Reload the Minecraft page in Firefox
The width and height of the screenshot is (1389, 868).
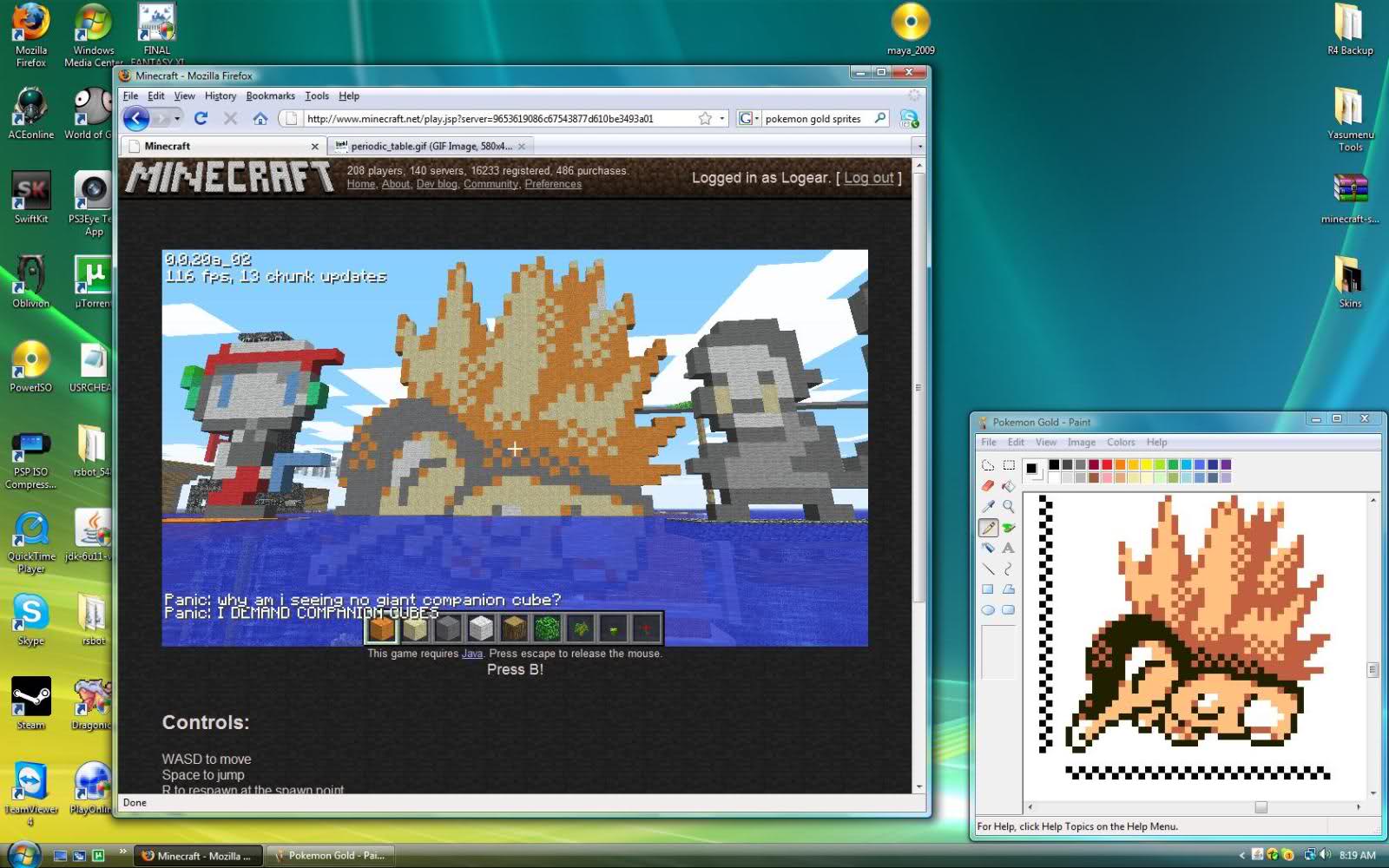[201, 118]
